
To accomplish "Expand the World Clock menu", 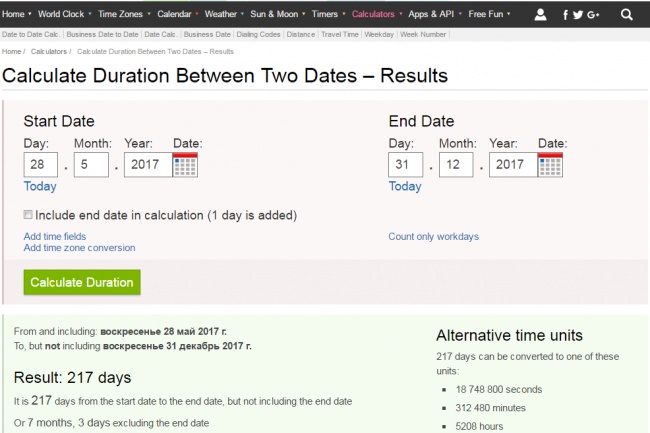I will coord(61,15).
